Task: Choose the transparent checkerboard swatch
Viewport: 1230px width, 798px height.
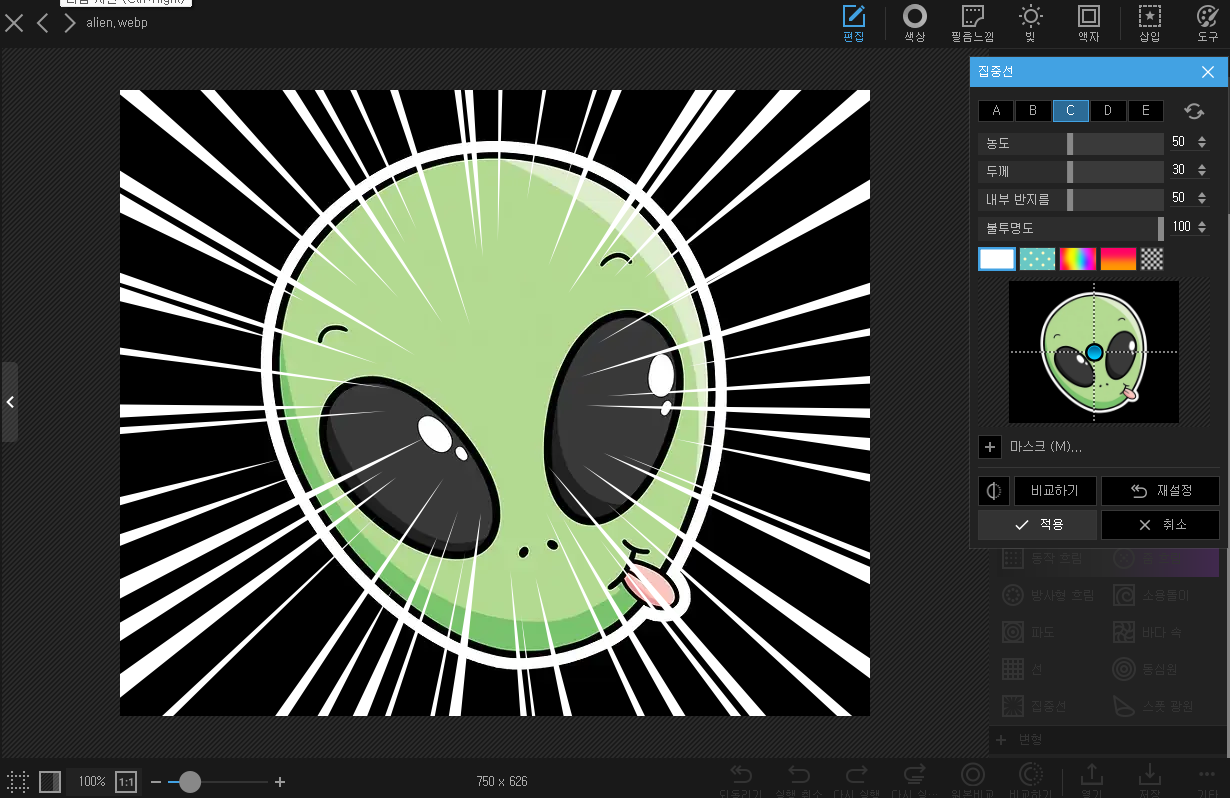Action: pyautogui.click(x=1152, y=259)
